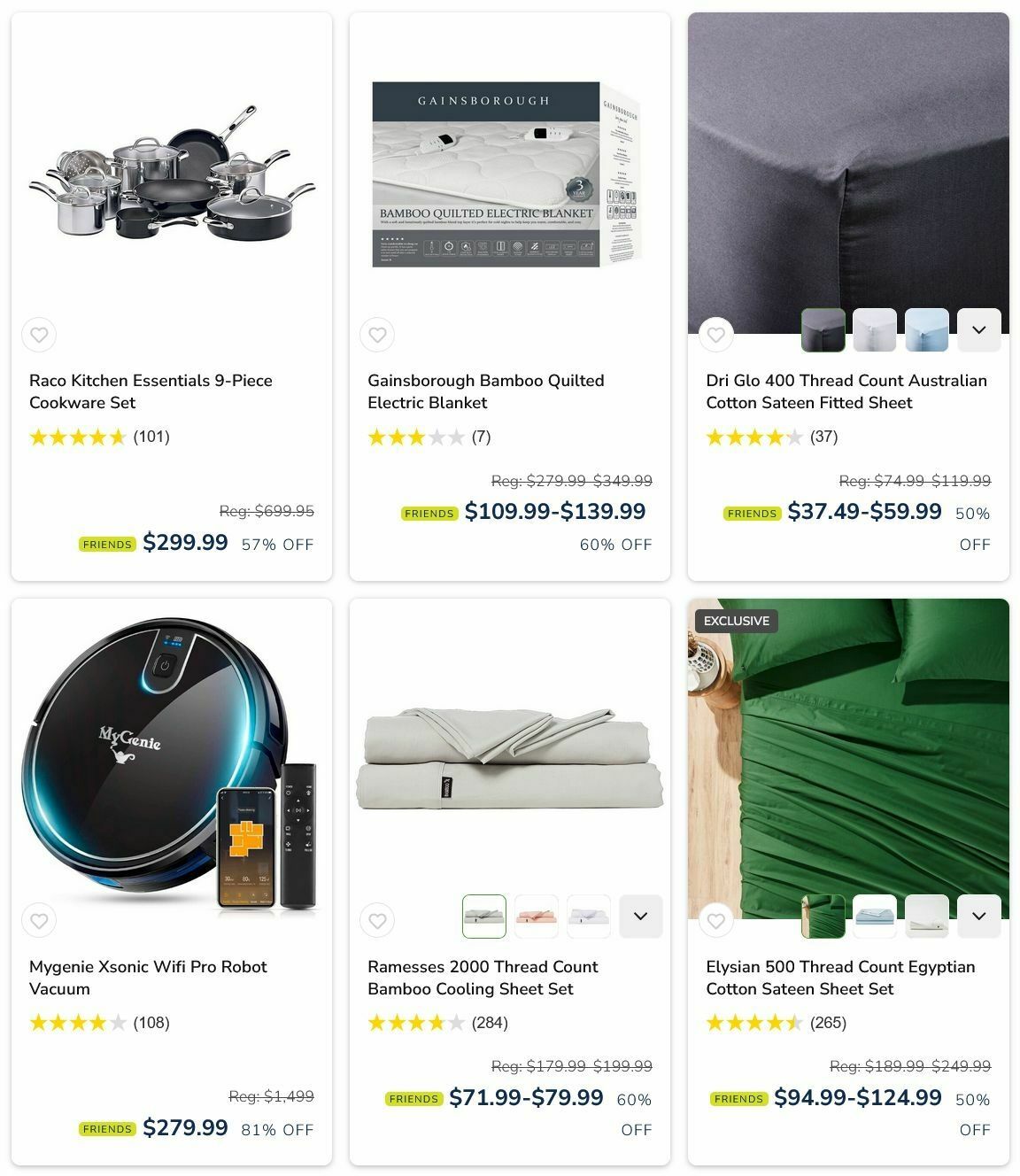This screenshot has width=1020, height=1176.
Task: Open Raco Kitchen Essentials 9-Piece Cookware Set title
Action: (151, 391)
